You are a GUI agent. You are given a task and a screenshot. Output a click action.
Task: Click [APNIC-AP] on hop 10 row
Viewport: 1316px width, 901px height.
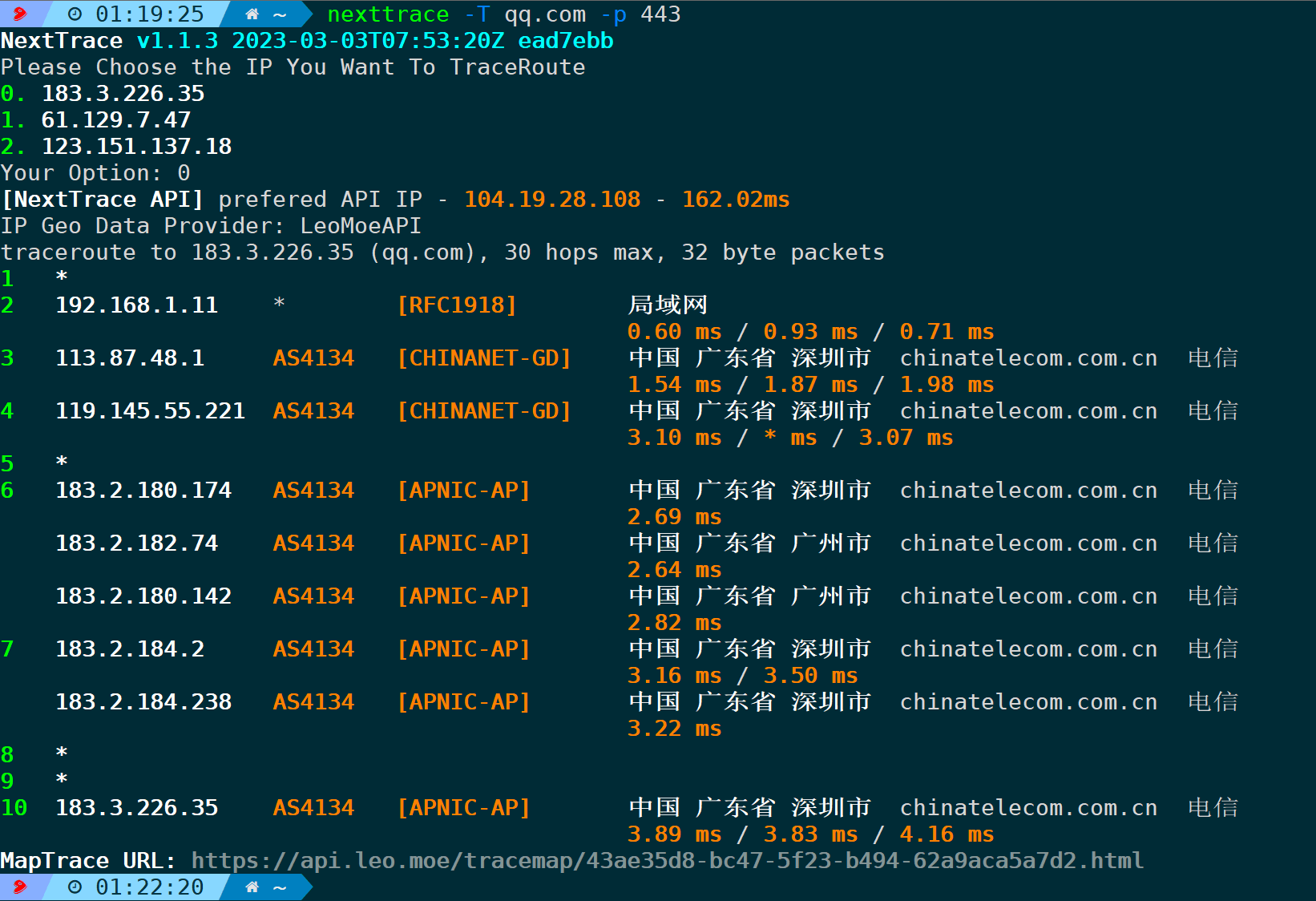[x=464, y=808]
